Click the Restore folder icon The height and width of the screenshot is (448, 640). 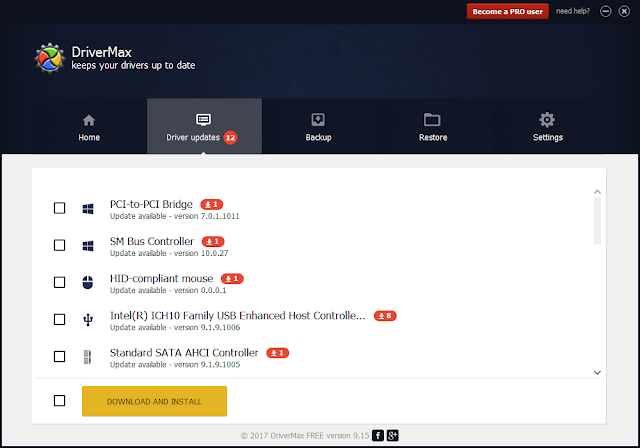tap(432, 120)
